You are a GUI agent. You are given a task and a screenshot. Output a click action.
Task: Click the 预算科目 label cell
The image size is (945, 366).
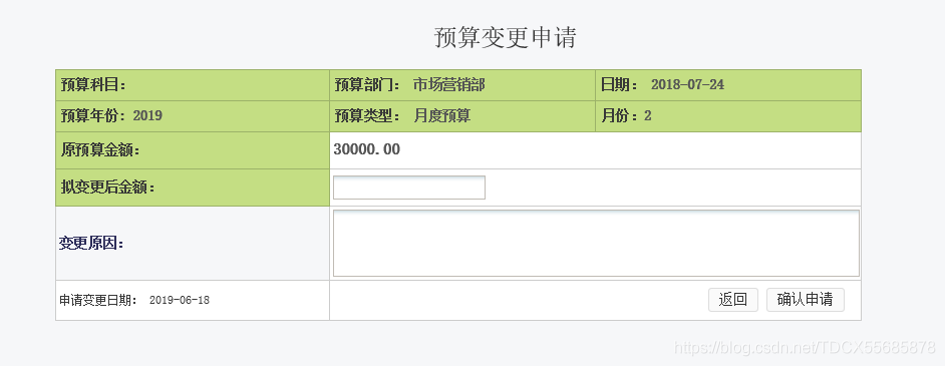pos(192,85)
